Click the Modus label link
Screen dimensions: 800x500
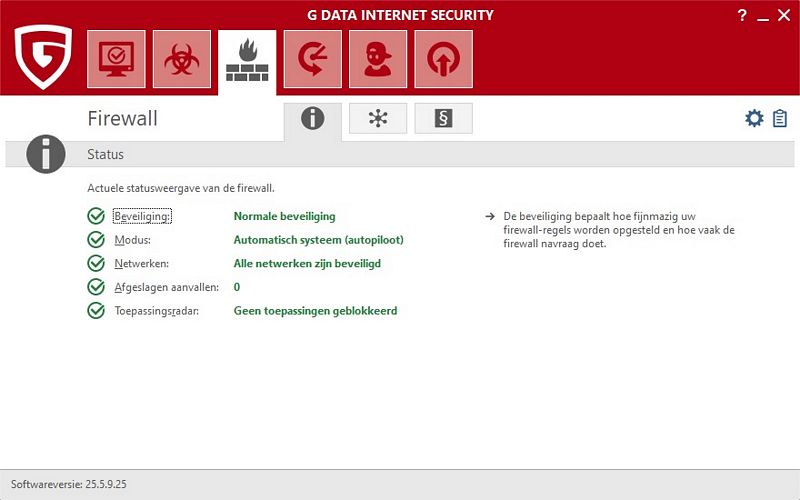coord(133,240)
